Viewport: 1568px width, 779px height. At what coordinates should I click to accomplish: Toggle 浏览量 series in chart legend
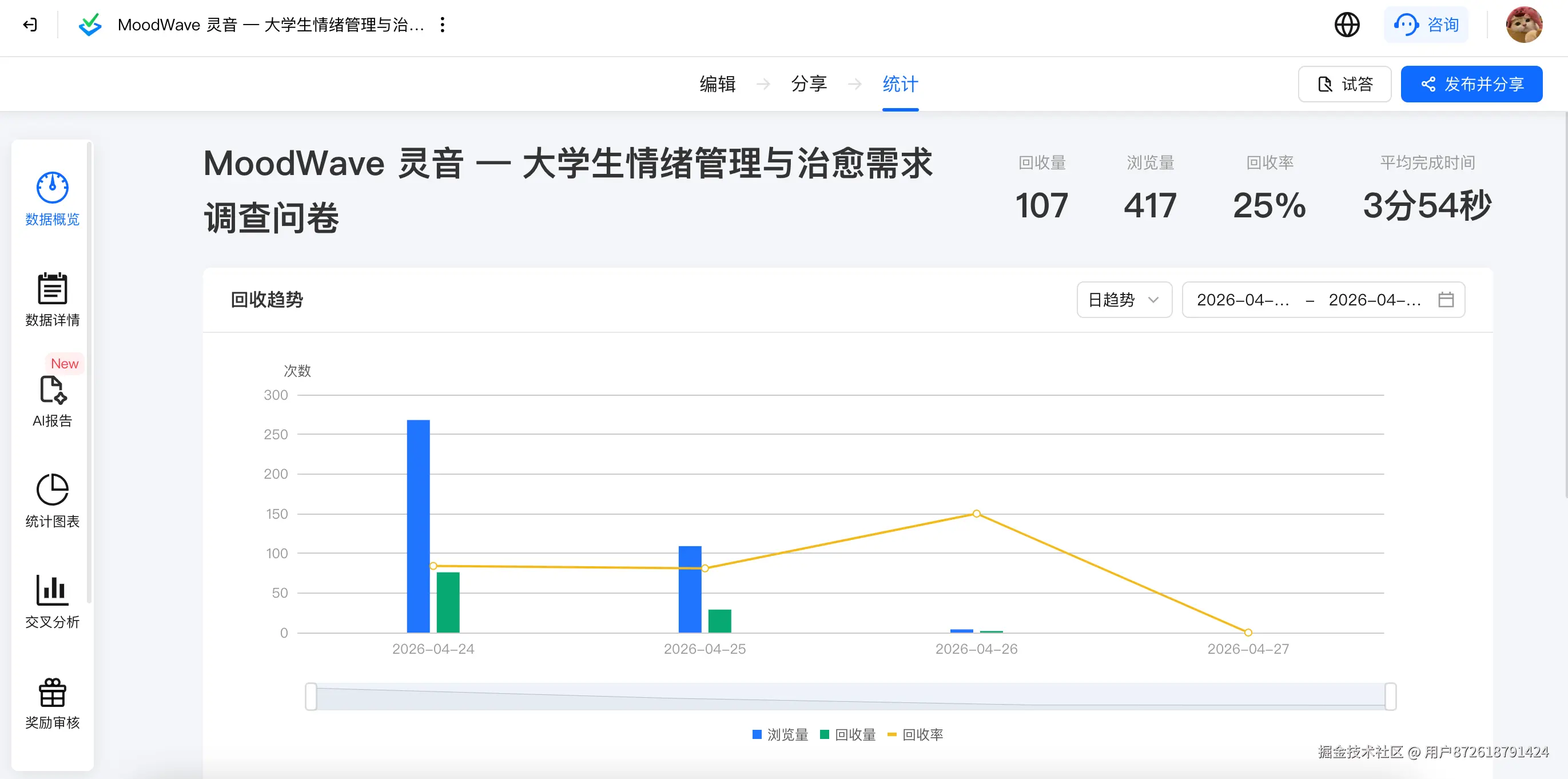click(x=780, y=734)
